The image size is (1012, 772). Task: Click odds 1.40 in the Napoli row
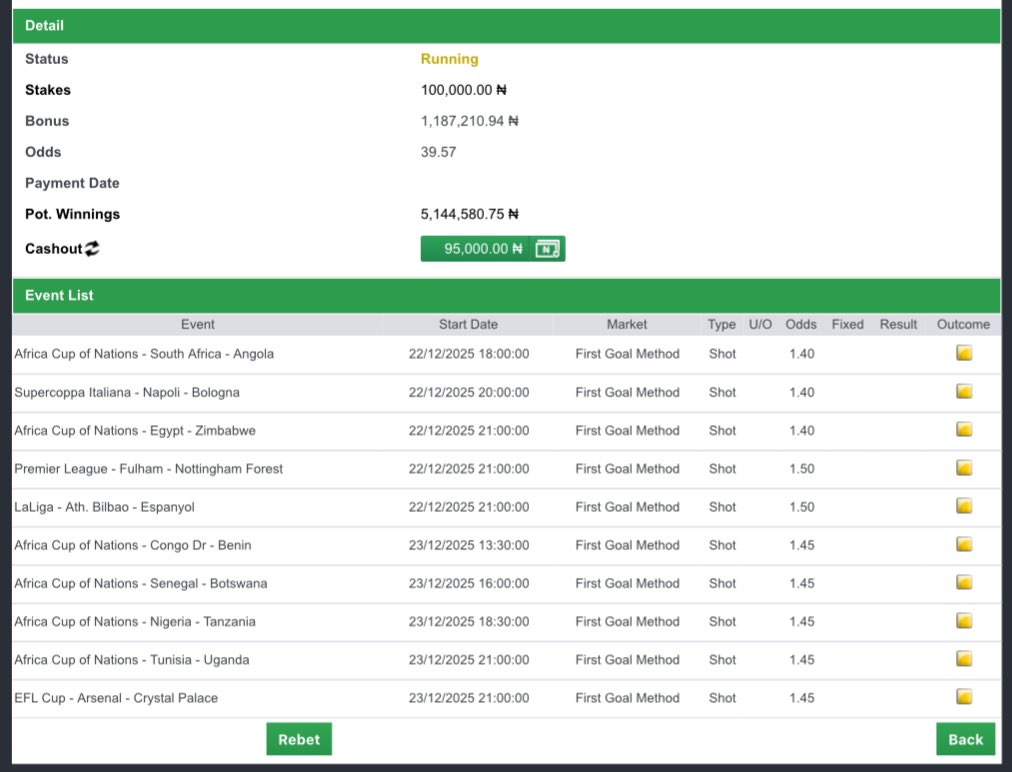point(802,392)
